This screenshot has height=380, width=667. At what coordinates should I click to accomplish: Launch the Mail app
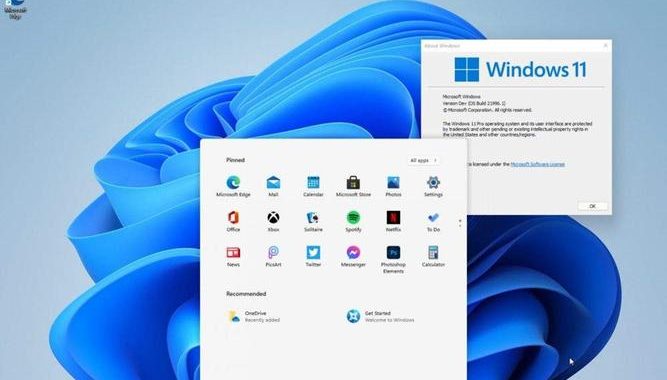273,186
